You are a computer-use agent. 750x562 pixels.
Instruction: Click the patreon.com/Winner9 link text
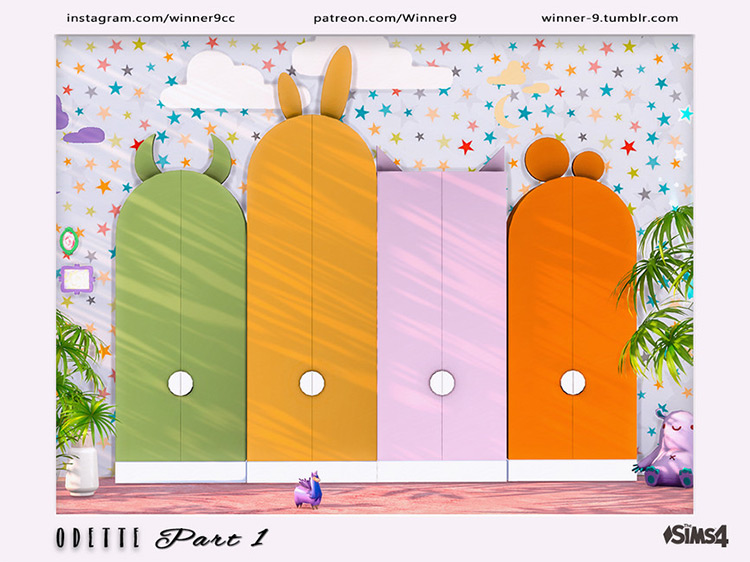coord(385,19)
